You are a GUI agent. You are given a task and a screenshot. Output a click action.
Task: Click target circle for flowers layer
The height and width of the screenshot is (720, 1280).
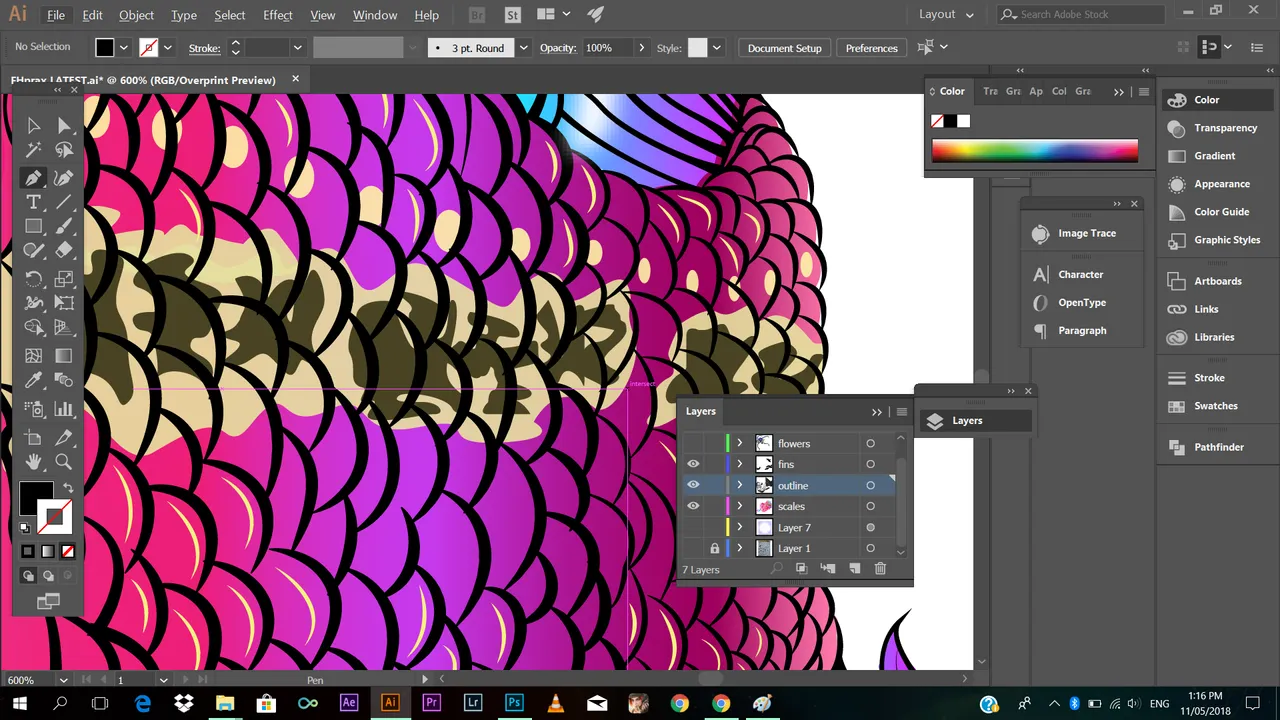click(870, 443)
